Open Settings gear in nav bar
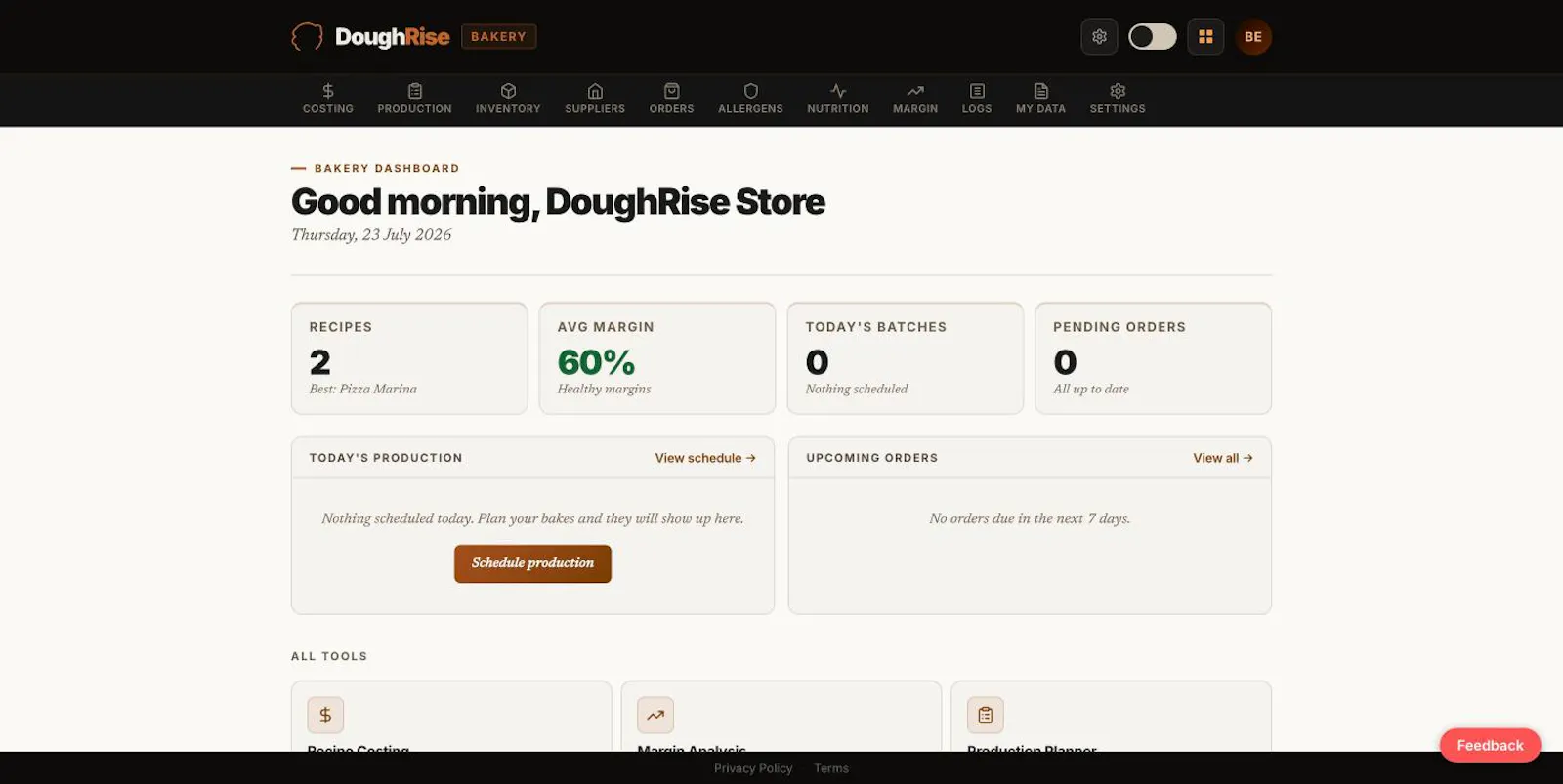This screenshot has height=784, width=1563. coord(1118,91)
